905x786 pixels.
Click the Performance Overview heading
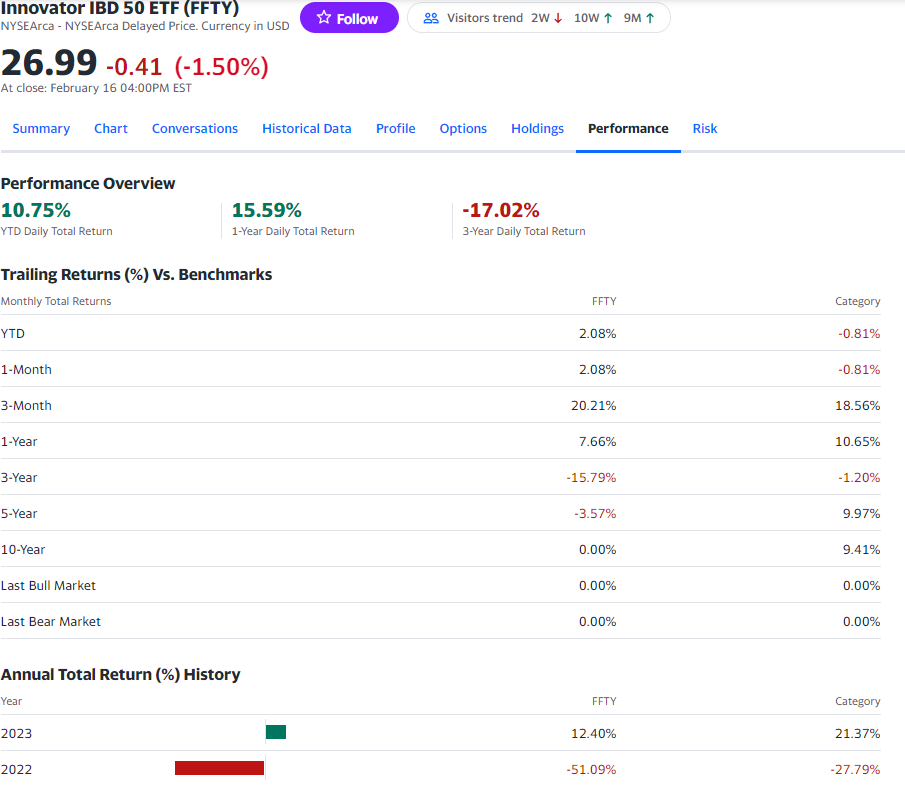(x=88, y=184)
